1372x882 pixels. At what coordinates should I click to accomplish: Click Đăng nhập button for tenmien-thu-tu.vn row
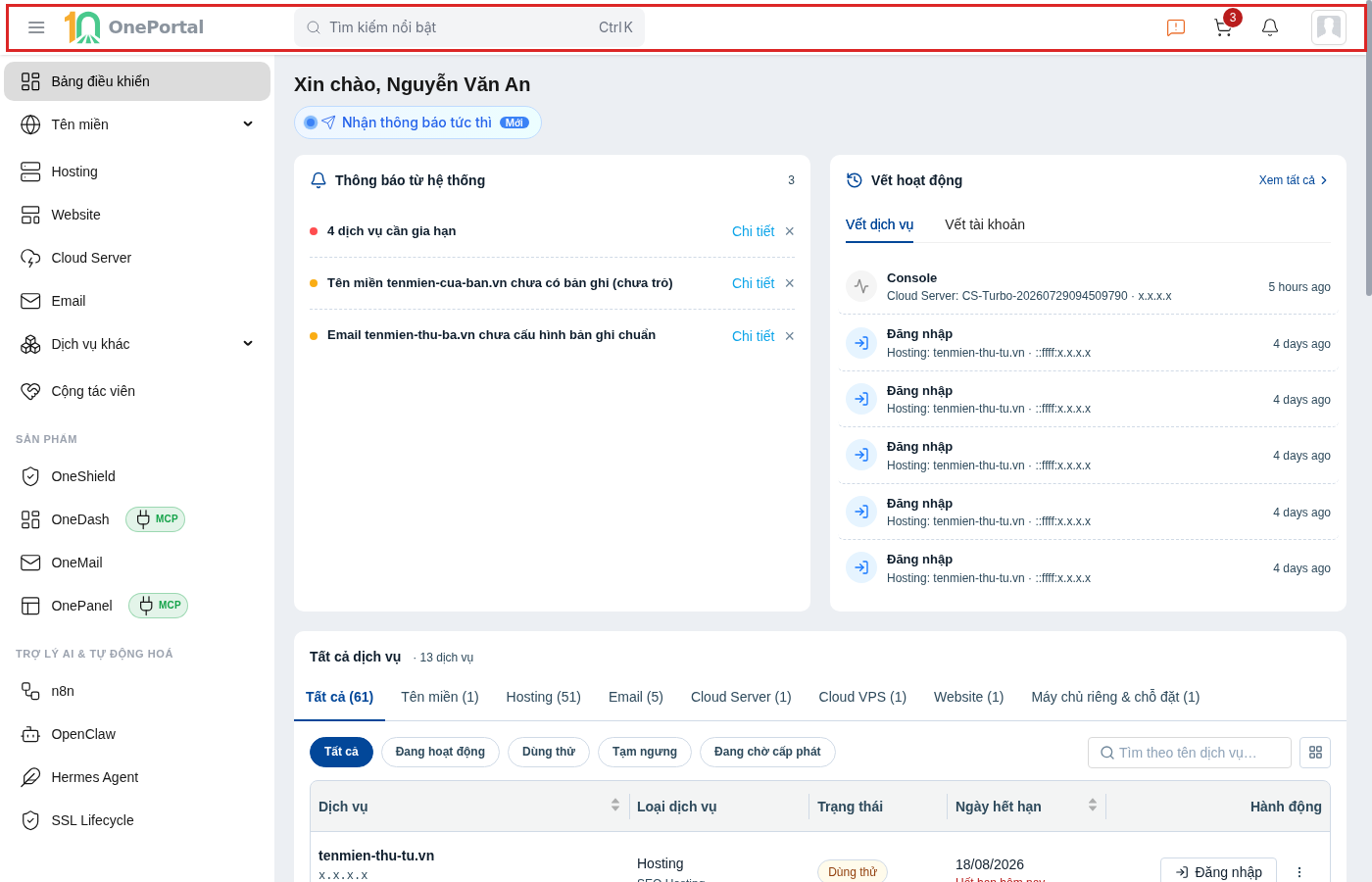tap(1218, 872)
